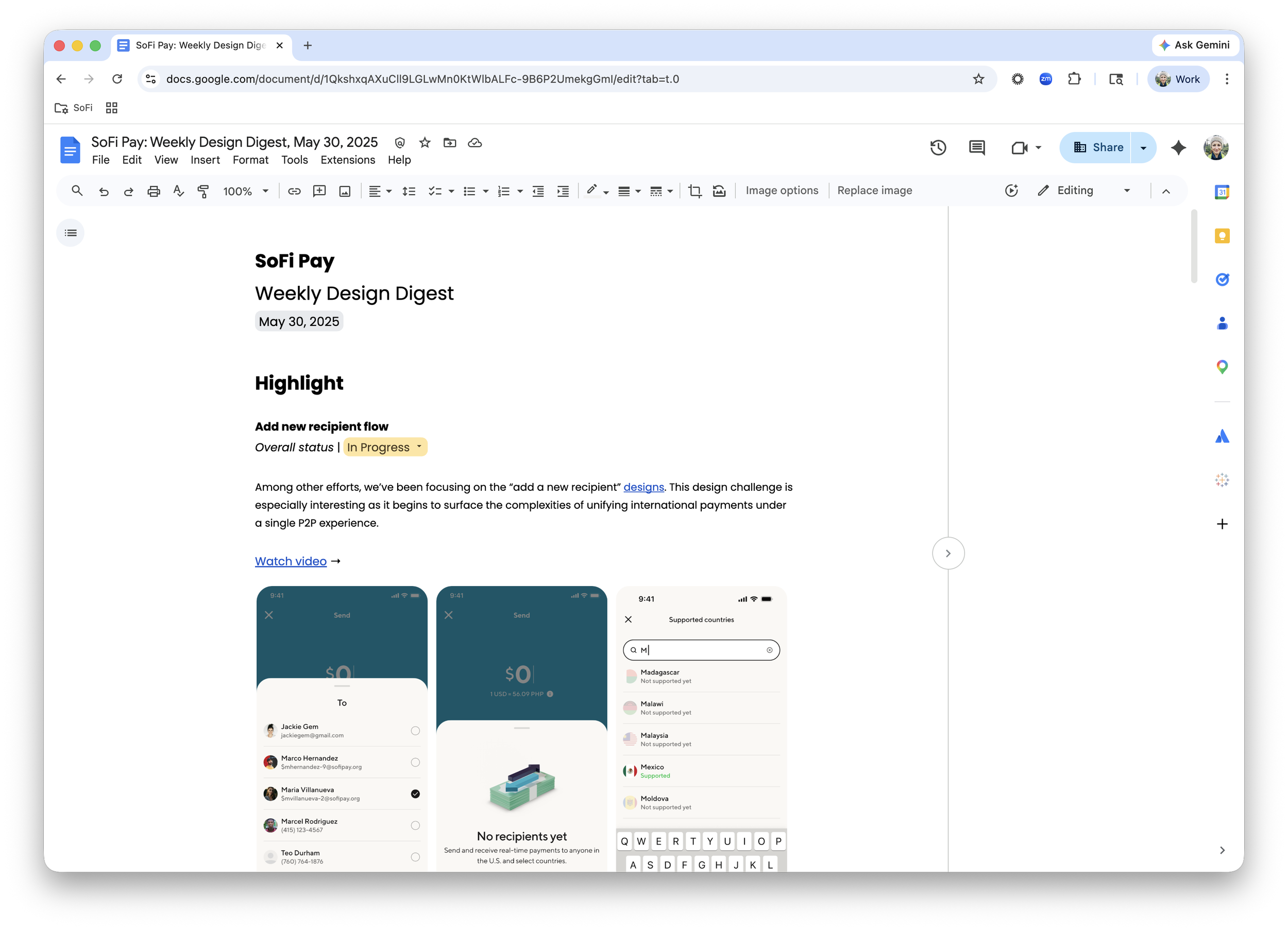Select the Marcel Rodriguez radio button
The height and width of the screenshot is (930, 1288).
pyautogui.click(x=415, y=825)
